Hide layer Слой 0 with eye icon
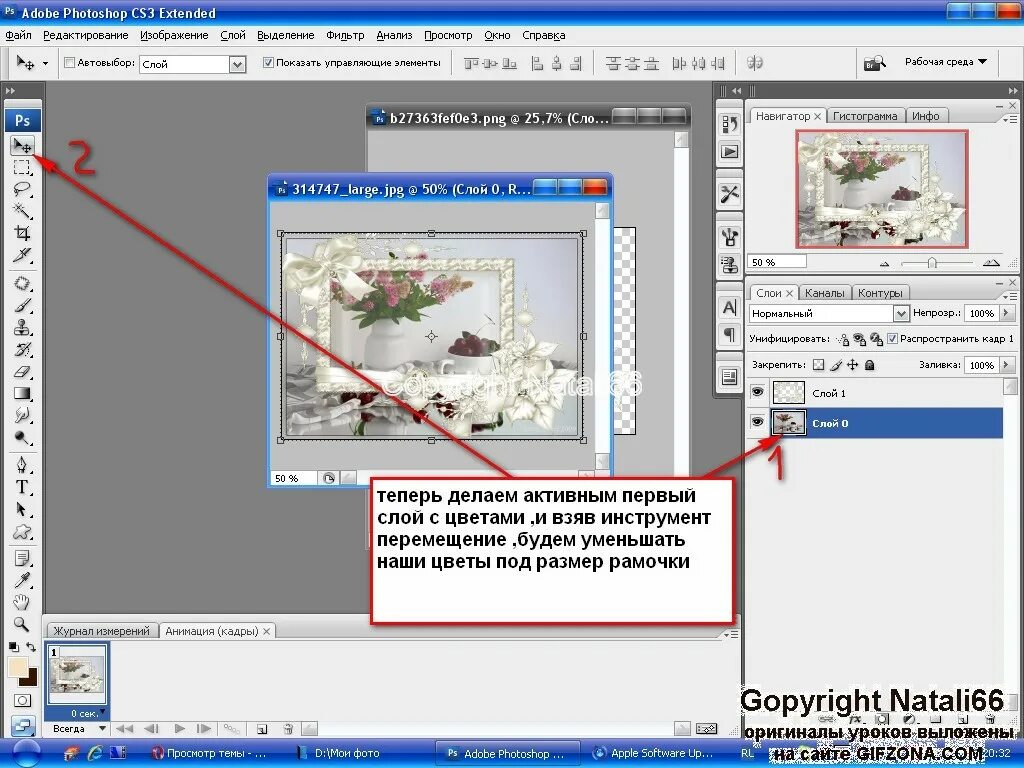 [757, 422]
